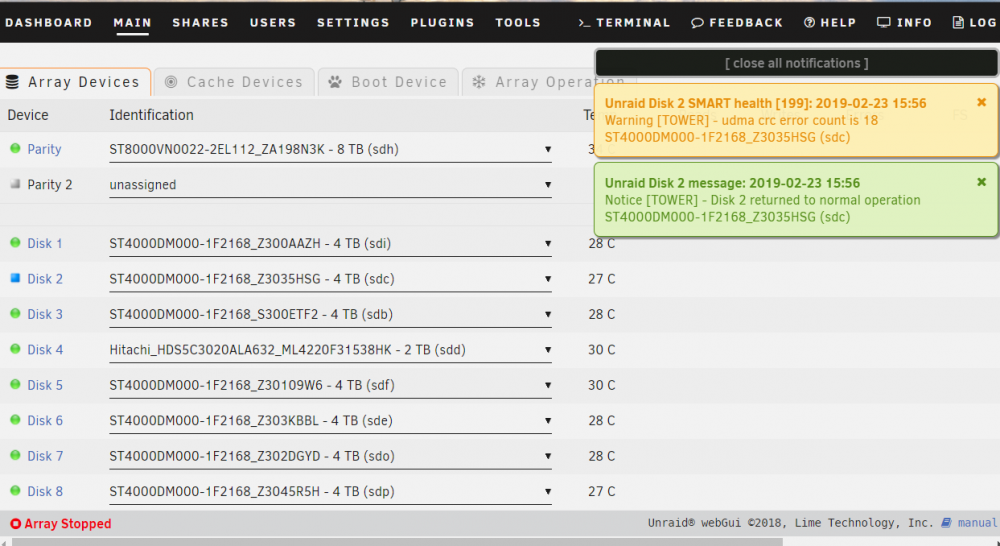Click the green status ball next to Parity
This screenshot has height=546, width=1000.
click(15, 148)
